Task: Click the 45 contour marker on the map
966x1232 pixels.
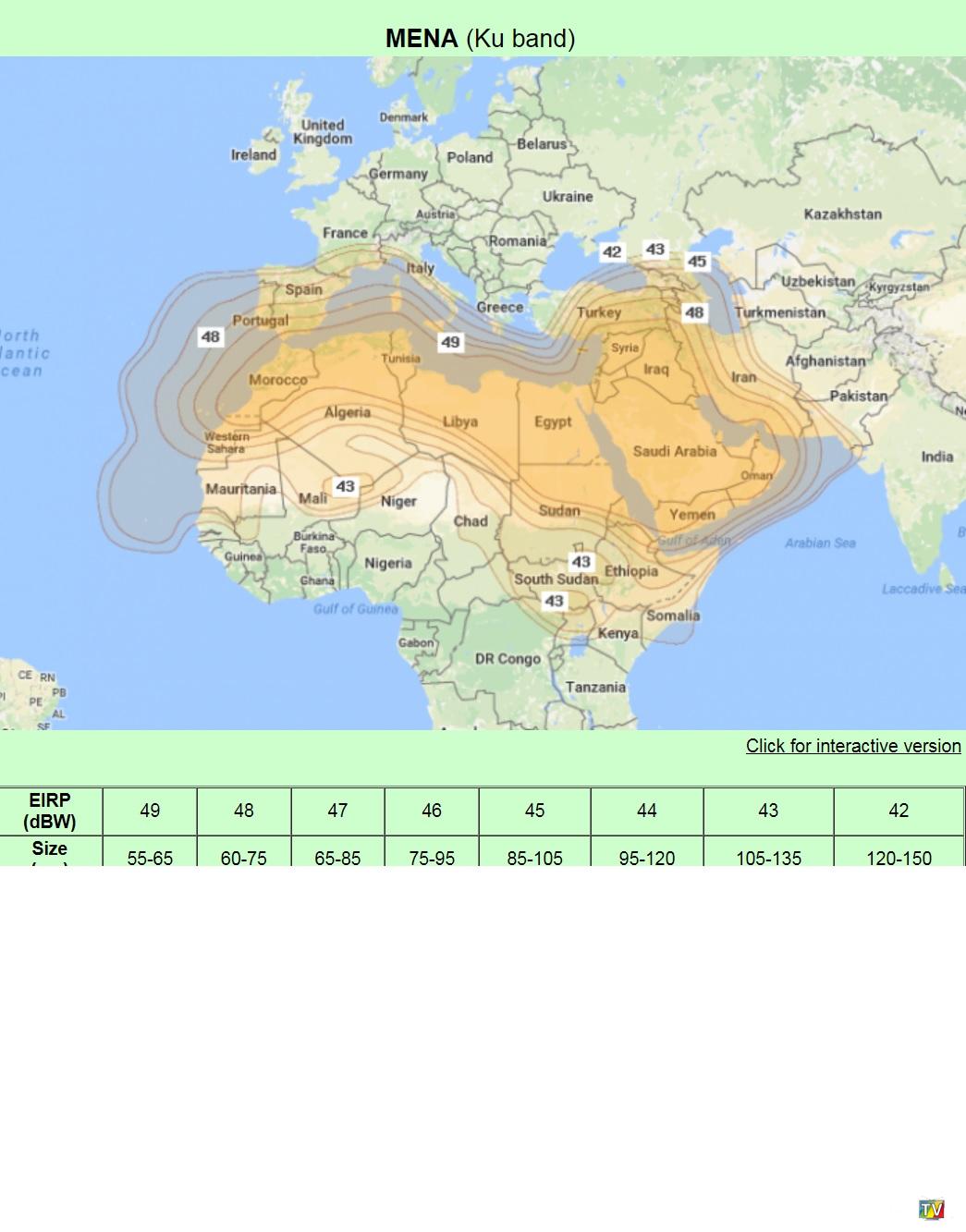Action: 697,262
